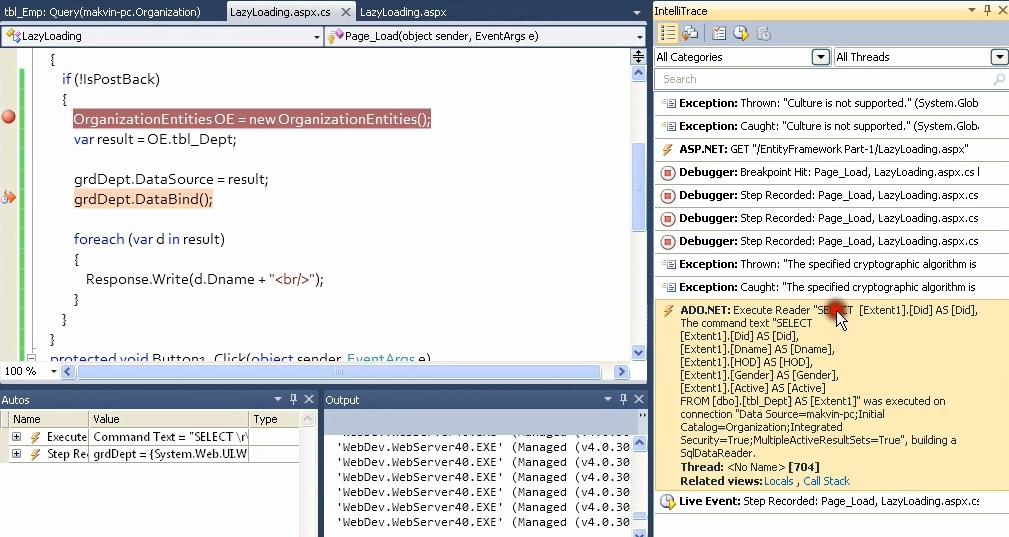Switch to the LazyLoading.aspx tab
This screenshot has height=537, width=1009.
tap(402, 12)
